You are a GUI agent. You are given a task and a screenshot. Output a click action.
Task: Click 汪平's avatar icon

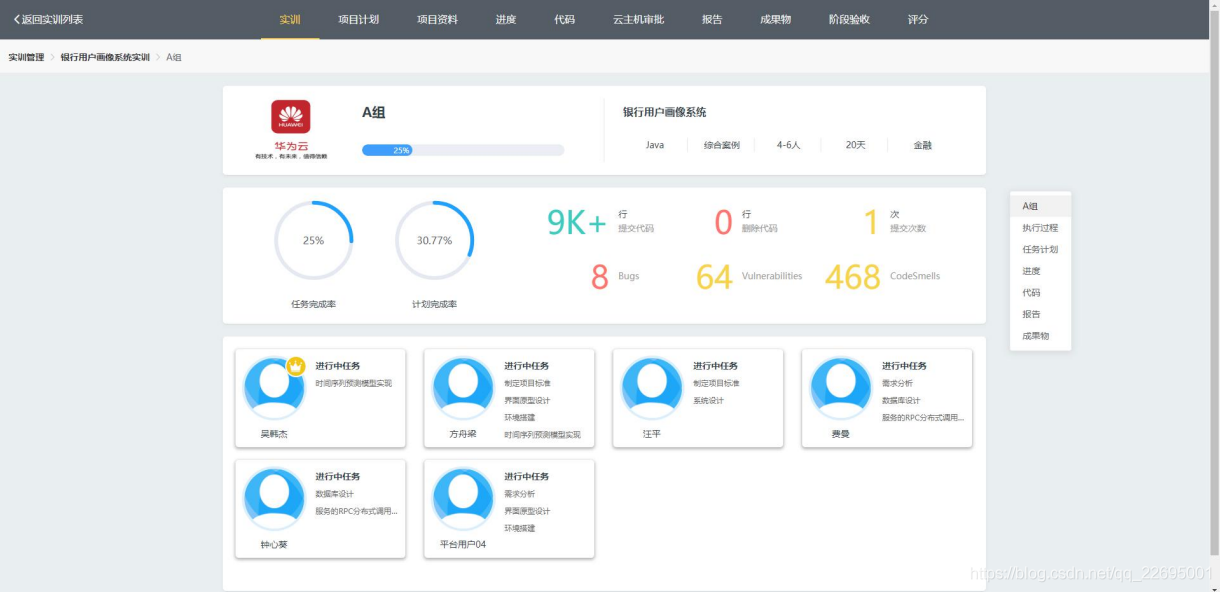coord(652,390)
